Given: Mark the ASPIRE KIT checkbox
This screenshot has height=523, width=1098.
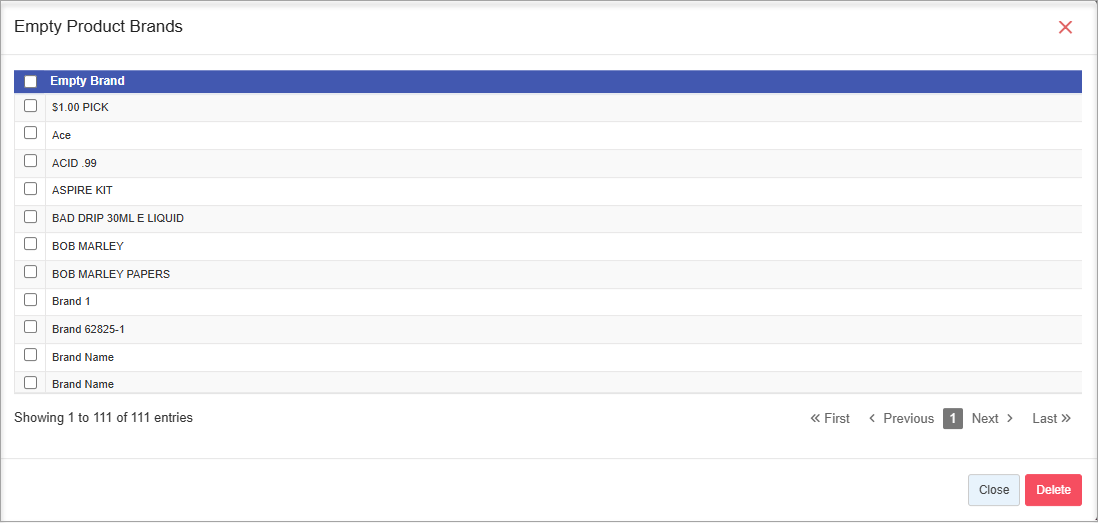Looking at the screenshot, I should pyautogui.click(x=30, y=188).
